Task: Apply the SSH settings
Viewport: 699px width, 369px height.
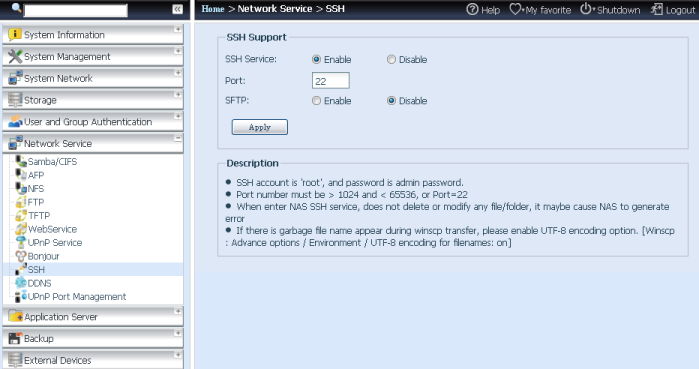Action: (259, 127)
